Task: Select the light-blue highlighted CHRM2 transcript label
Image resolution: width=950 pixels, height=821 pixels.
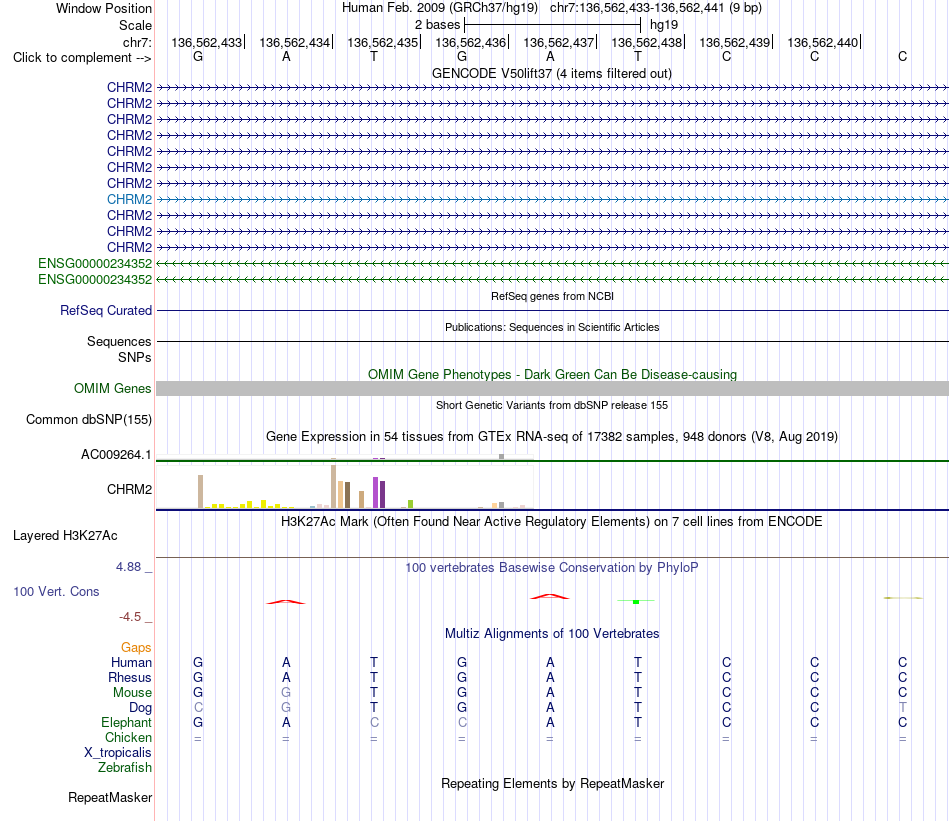Action: (x=129, y=199)
